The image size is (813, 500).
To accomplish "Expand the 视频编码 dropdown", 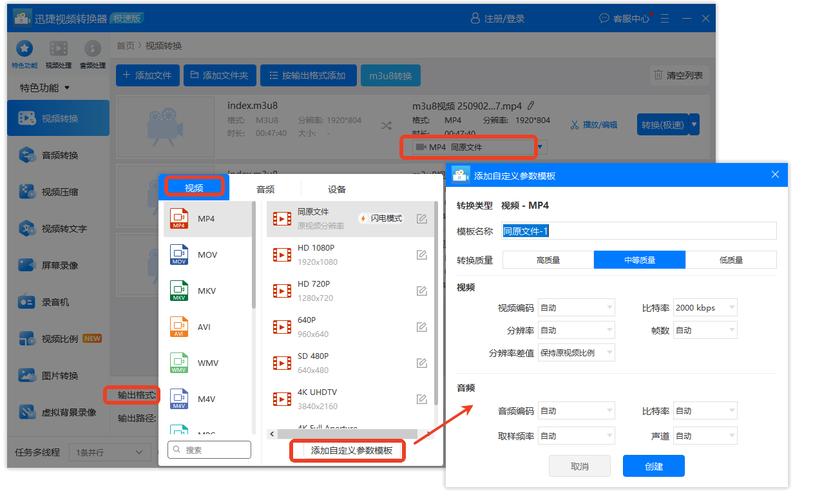I will (576, 308).
